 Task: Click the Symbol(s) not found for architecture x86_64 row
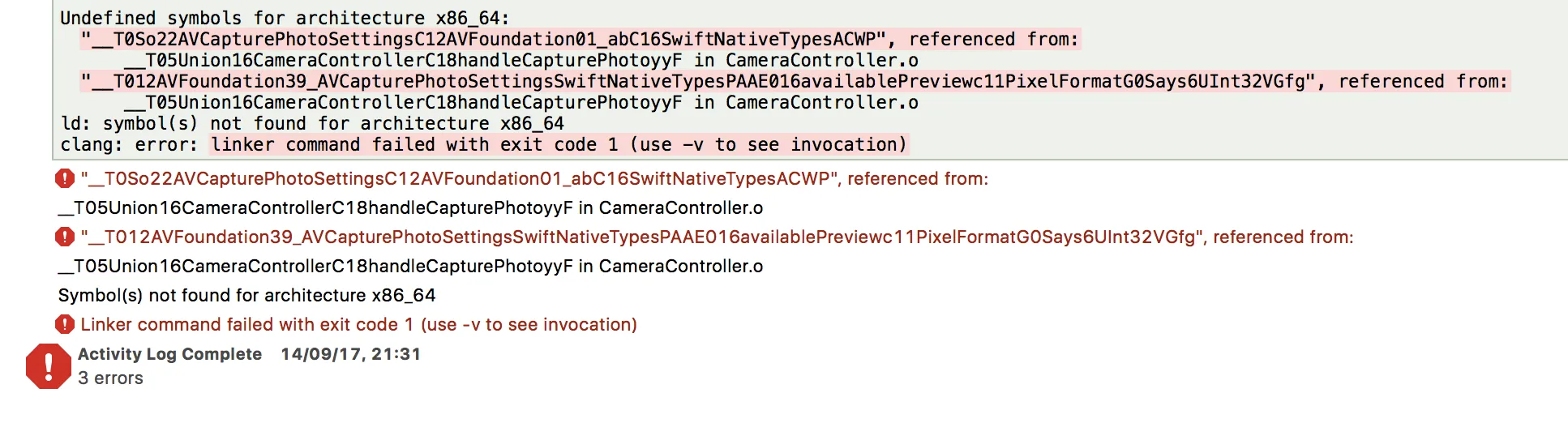(x=246, y=295)
